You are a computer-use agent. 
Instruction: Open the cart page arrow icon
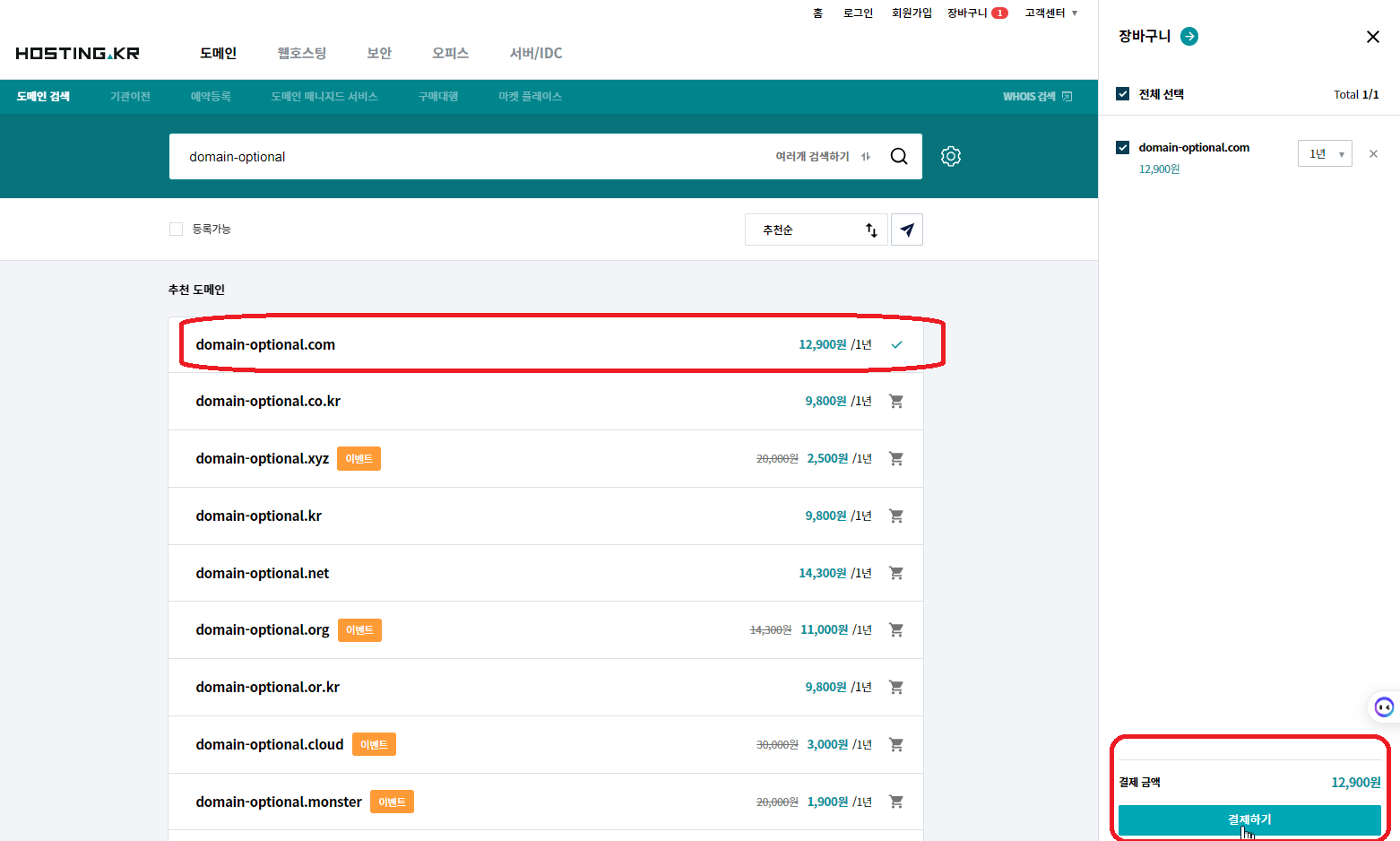click(x=1189, y=36)
